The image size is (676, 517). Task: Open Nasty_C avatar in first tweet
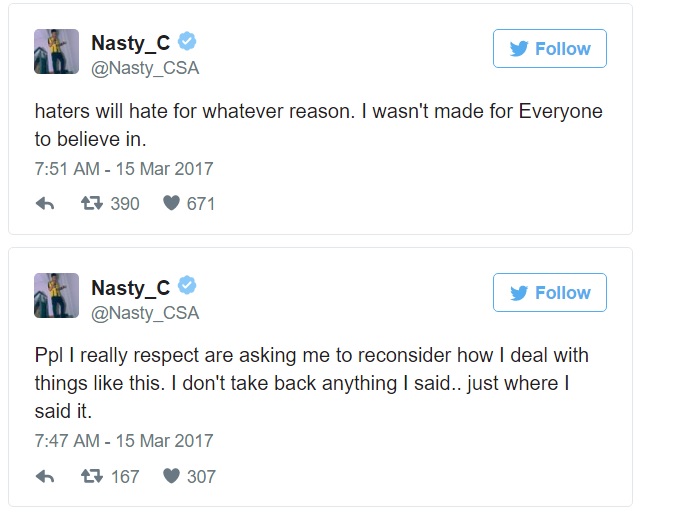tap(56, 51)
